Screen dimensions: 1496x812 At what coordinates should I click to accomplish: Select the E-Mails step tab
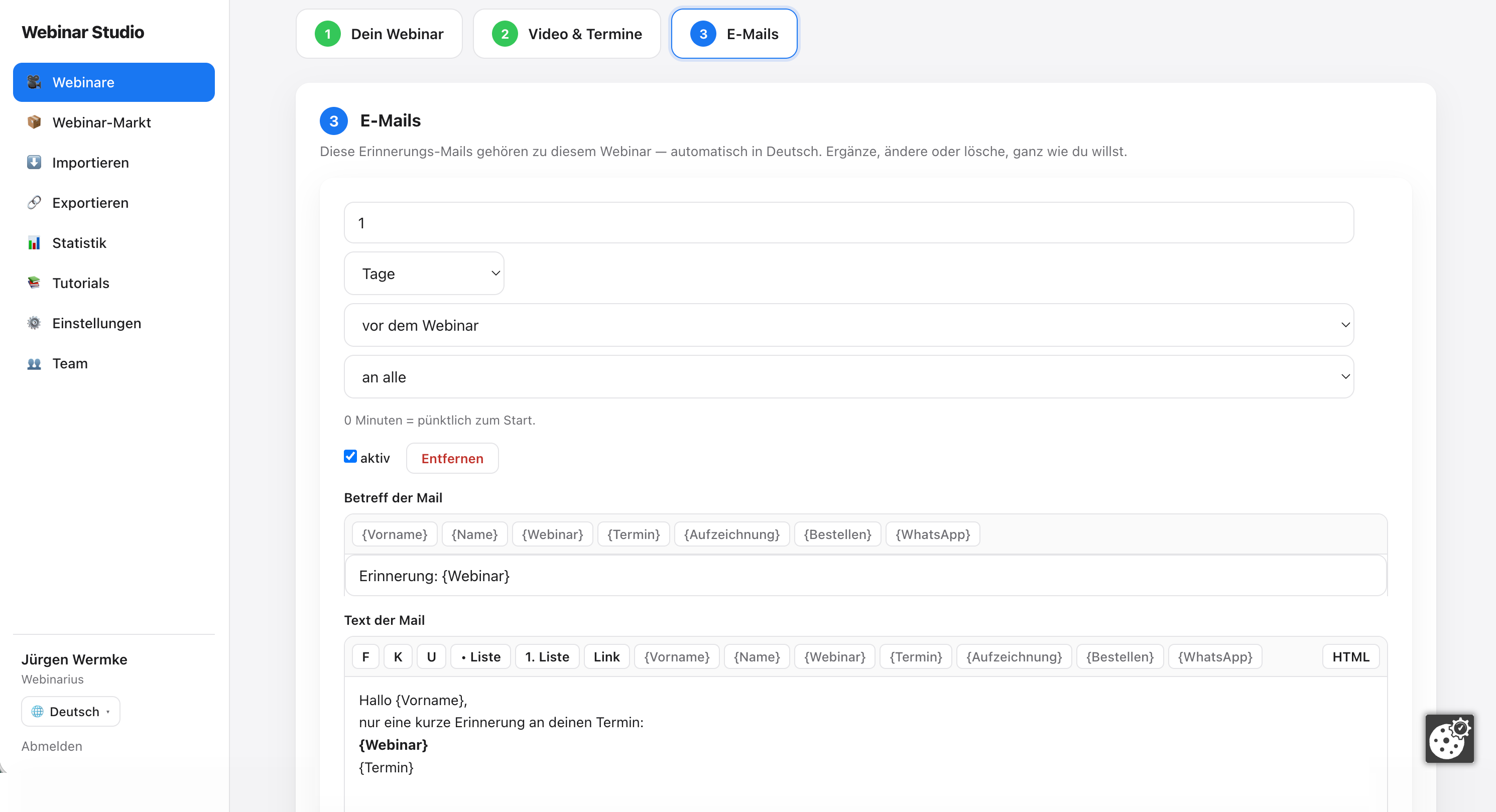(x=734, y=34)
